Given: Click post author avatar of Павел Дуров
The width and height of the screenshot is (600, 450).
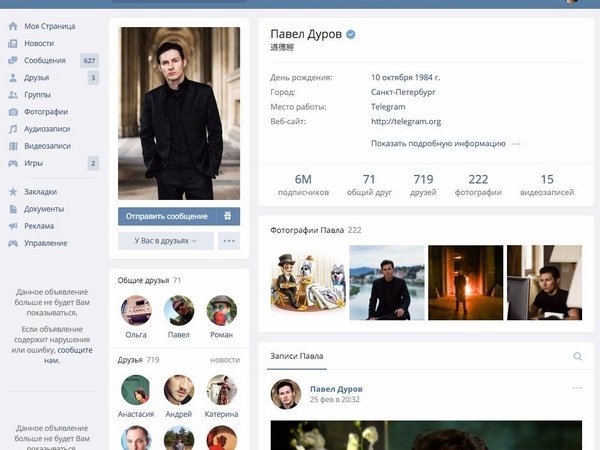Looking at the screenshot, I should [286, 394].
